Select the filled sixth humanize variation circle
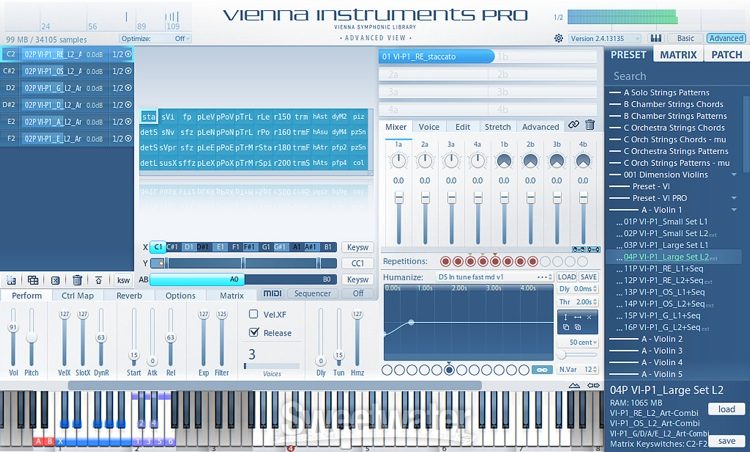 click(449, 370)
